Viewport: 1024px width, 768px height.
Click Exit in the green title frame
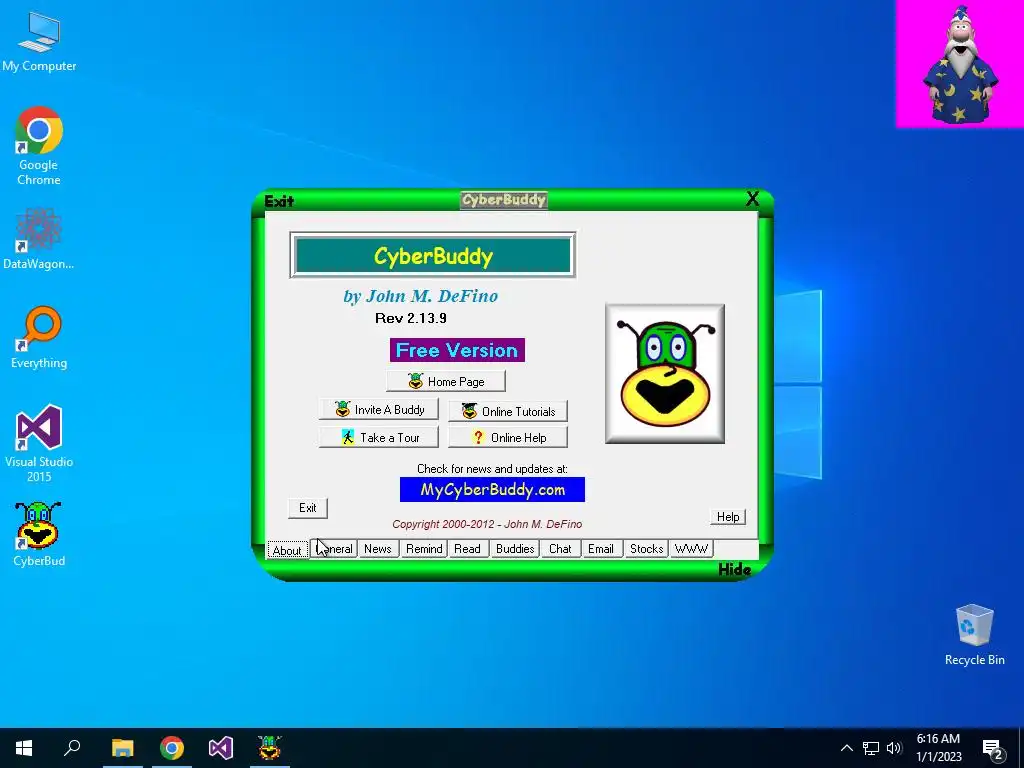[x=279, y=201]
